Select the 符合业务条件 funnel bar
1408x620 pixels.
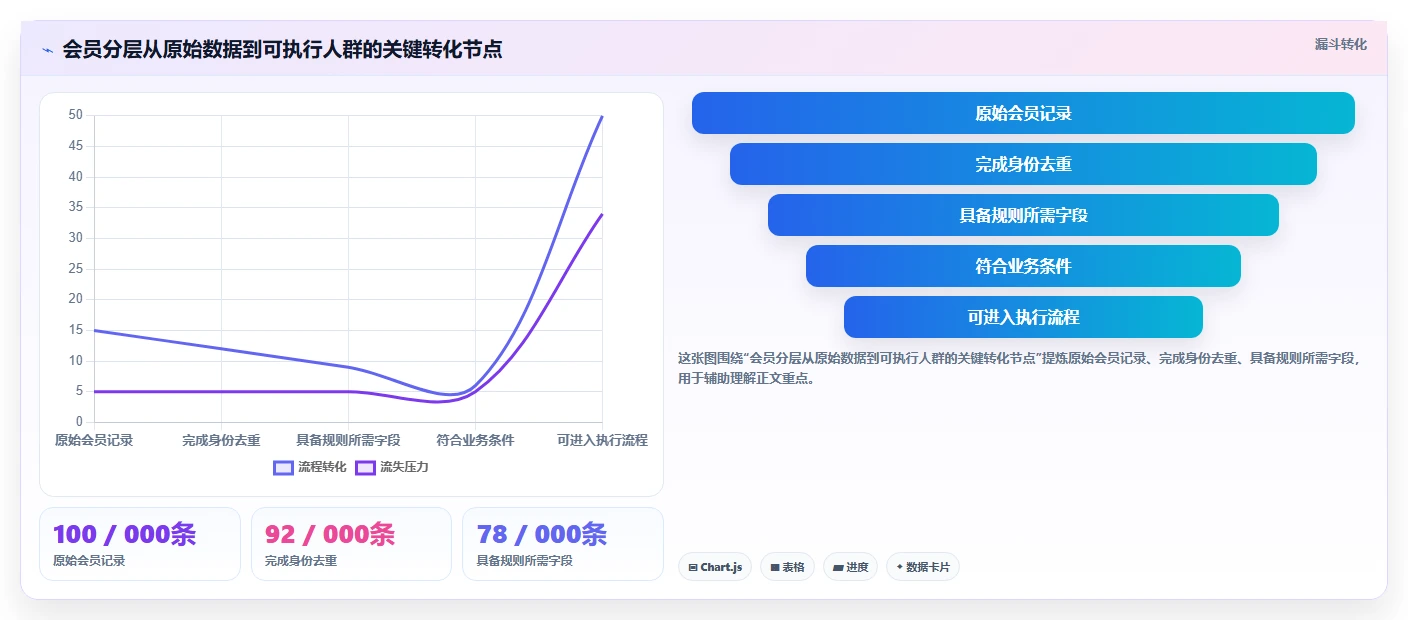[x=1023, y=266]
